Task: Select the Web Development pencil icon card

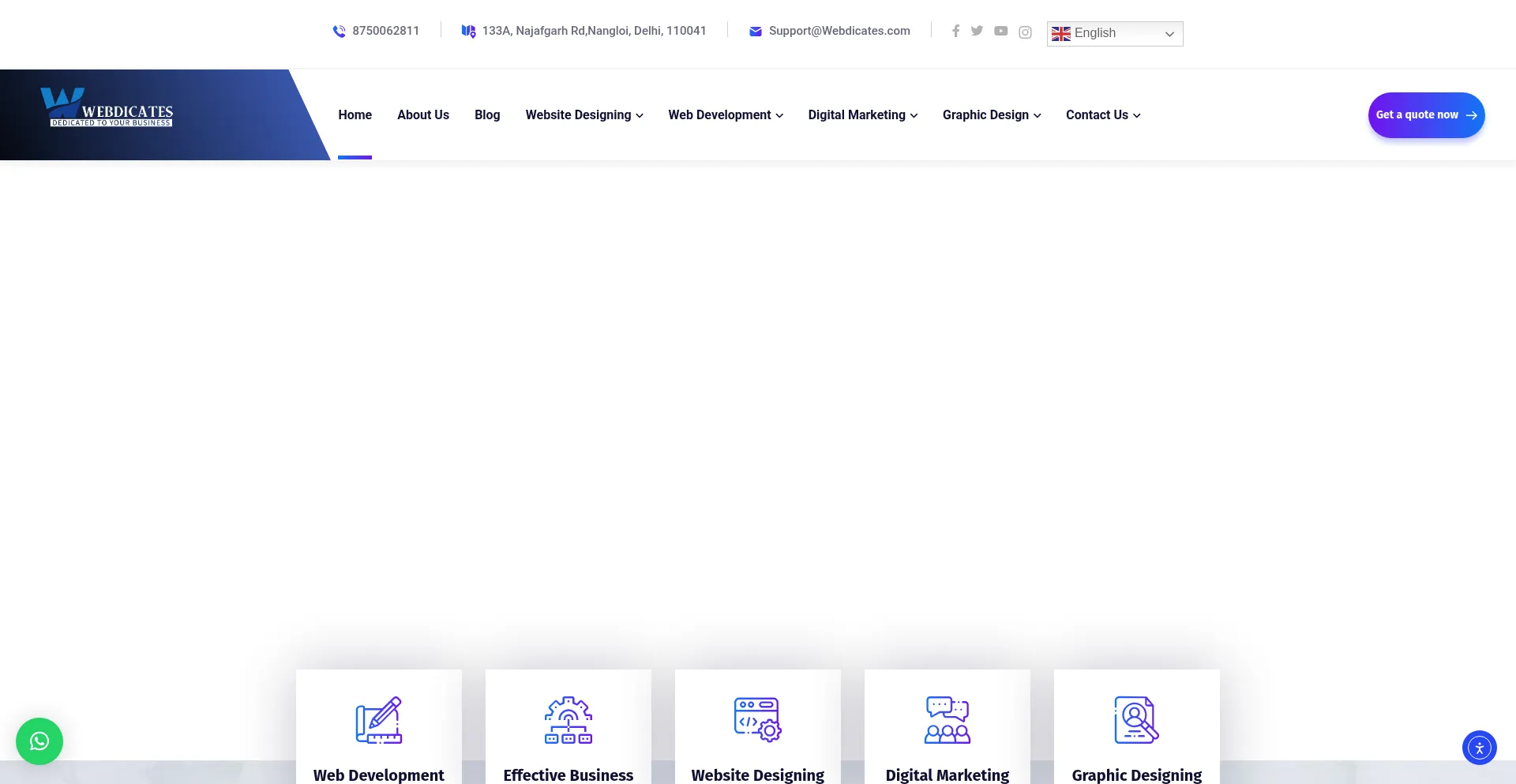Action: click(379, 719)
